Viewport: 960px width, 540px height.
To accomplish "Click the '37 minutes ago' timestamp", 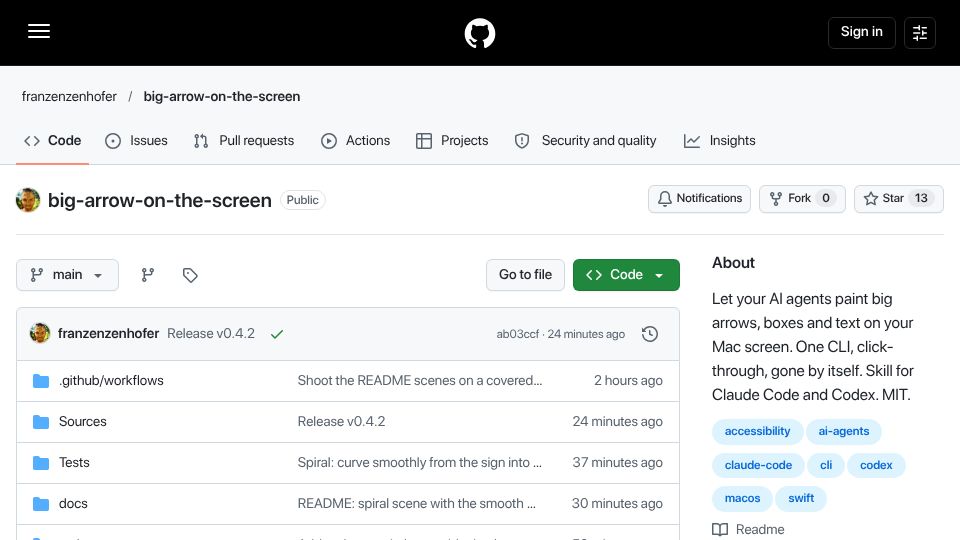I will point(617,463).
